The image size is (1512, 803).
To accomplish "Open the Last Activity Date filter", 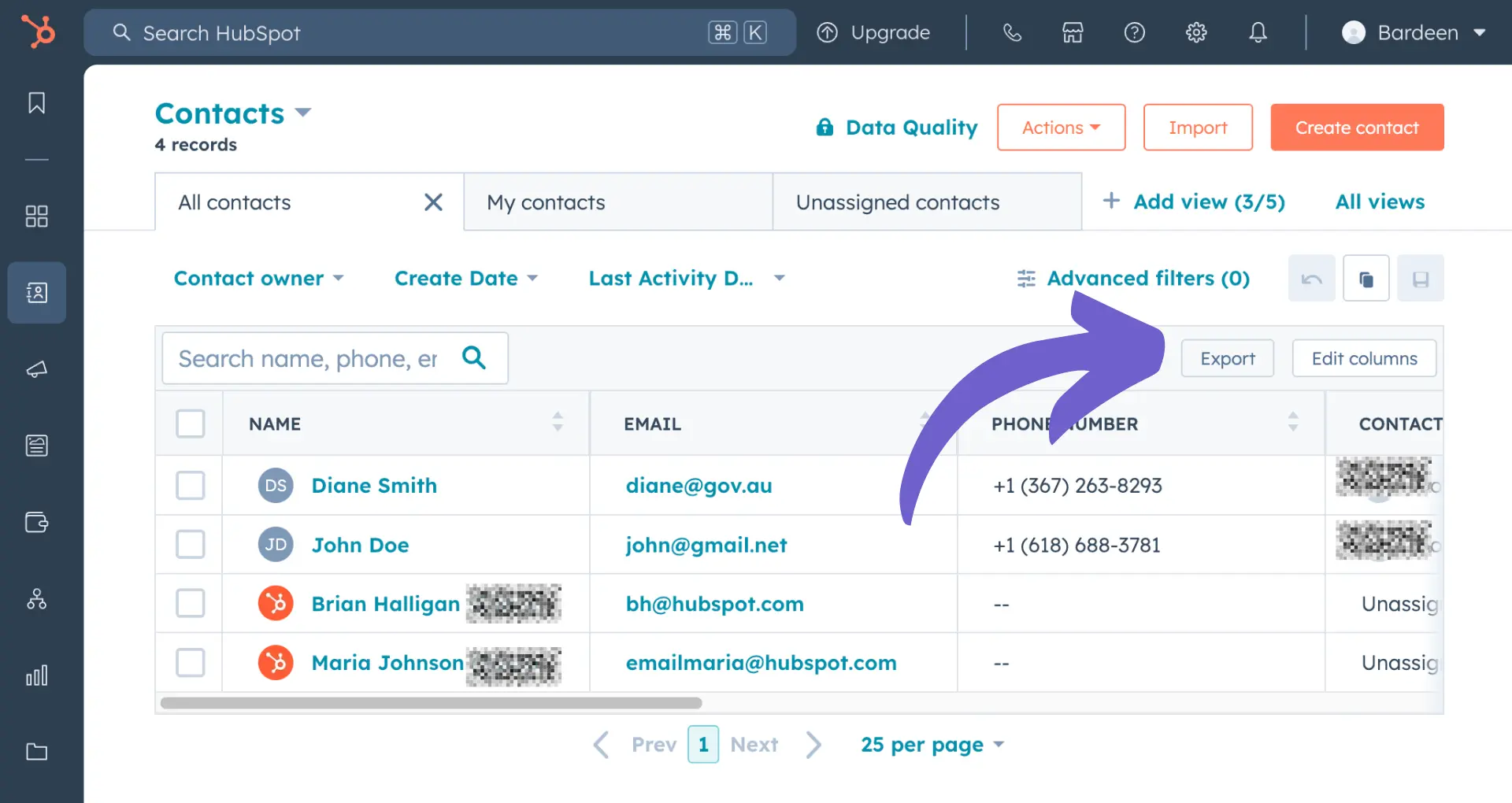I will 687,278.
